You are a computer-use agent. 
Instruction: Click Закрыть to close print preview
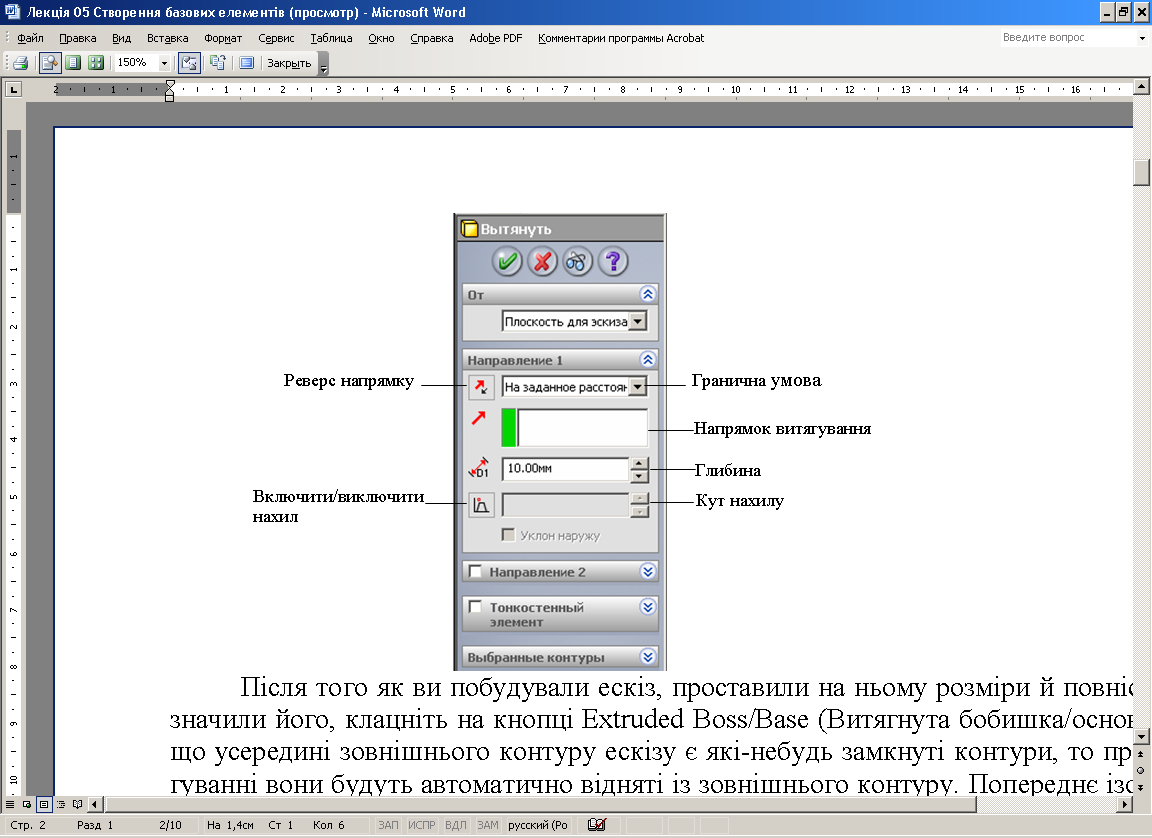coord(288,63)
